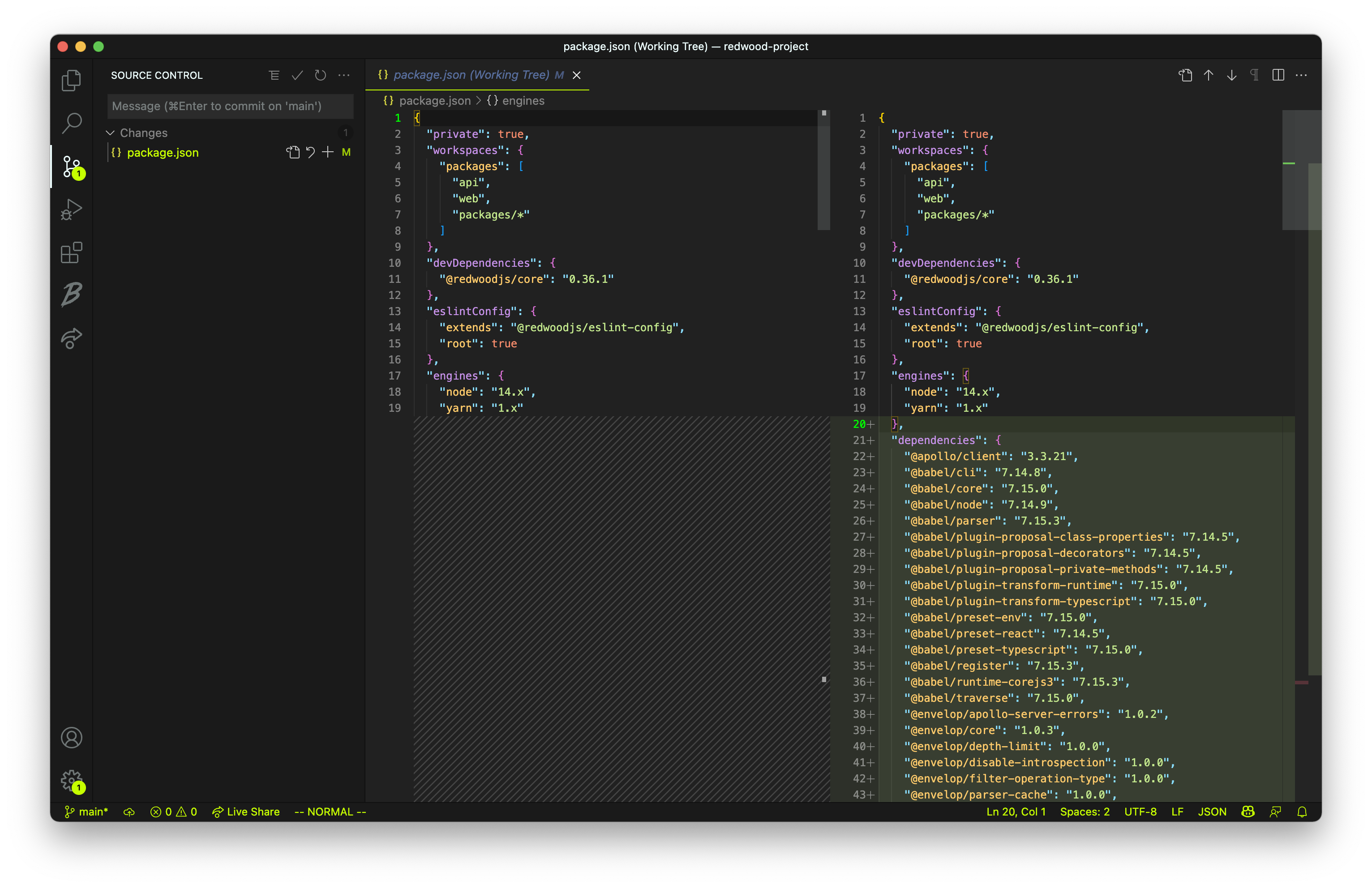
Task: Open problems panel from errors and warnings count
Action: pyautogui.click(x=174, y=811)
